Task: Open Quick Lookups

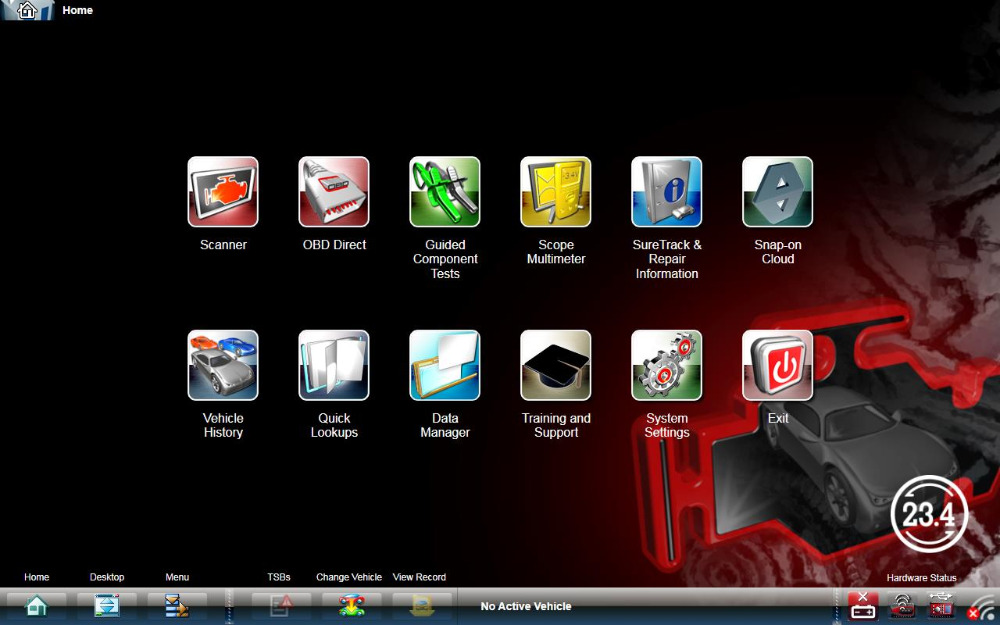Action: (x=334, y=365)
